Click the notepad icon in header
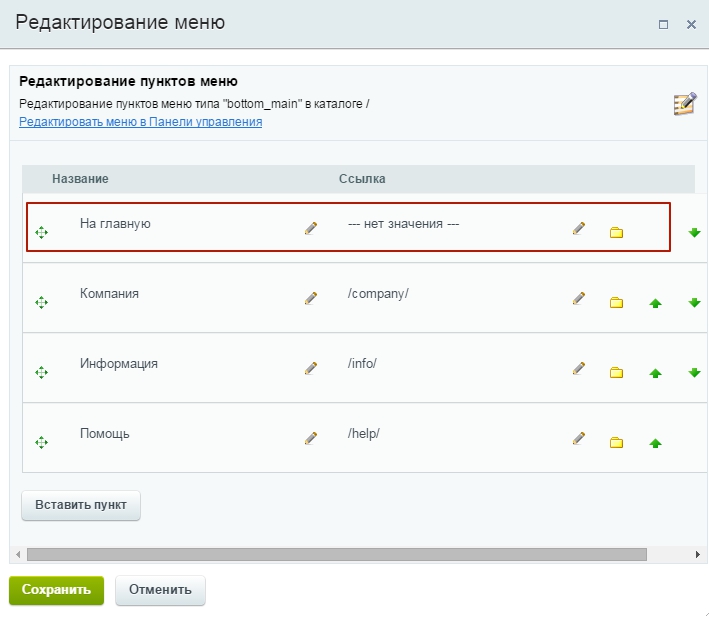709x617 pixels. 684,103
